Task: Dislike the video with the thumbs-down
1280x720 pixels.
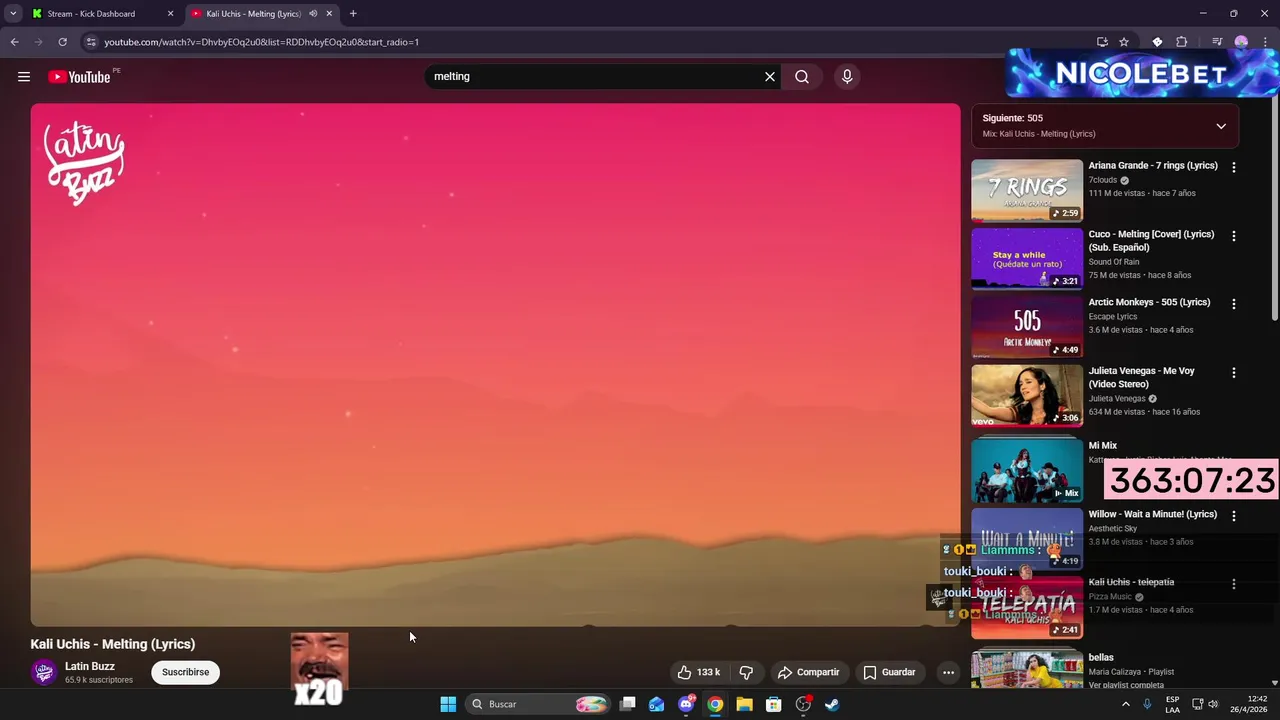Action: coord(746,672)
